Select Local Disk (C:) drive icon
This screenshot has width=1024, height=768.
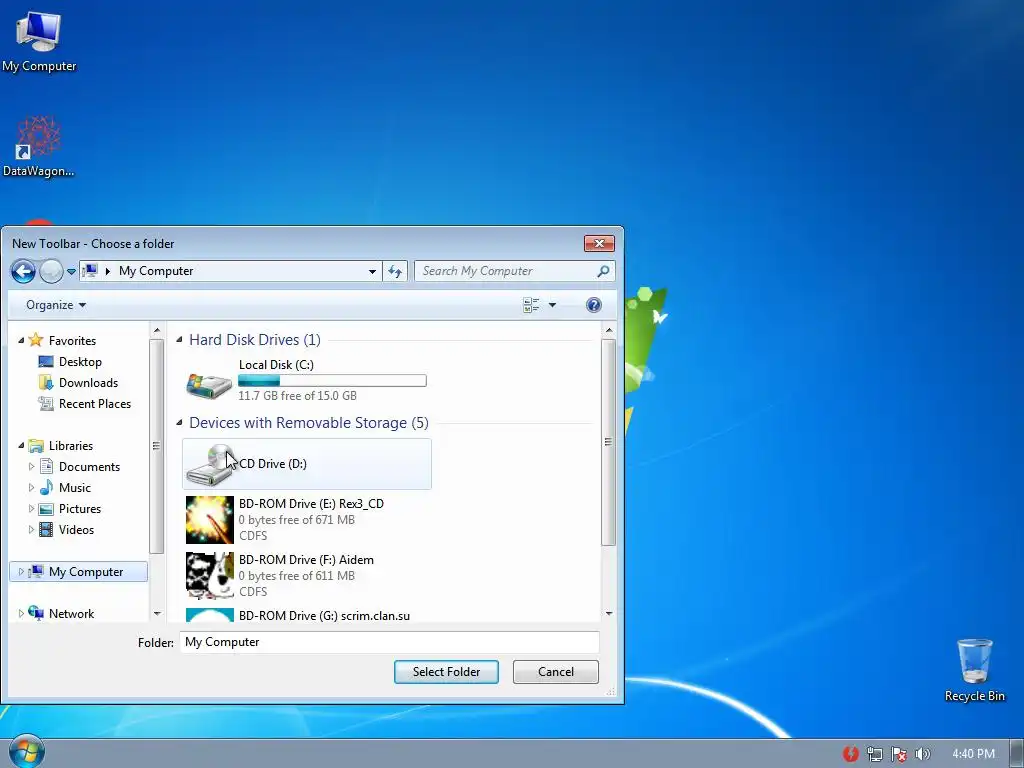[209, 385]
